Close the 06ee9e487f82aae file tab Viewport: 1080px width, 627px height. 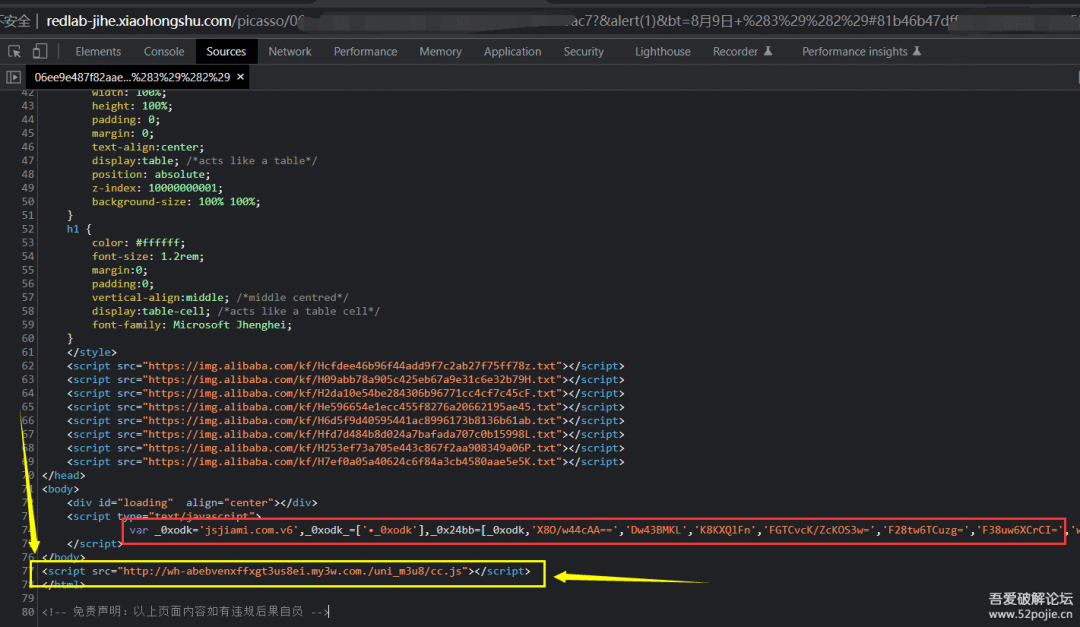(x=240, y=76)
